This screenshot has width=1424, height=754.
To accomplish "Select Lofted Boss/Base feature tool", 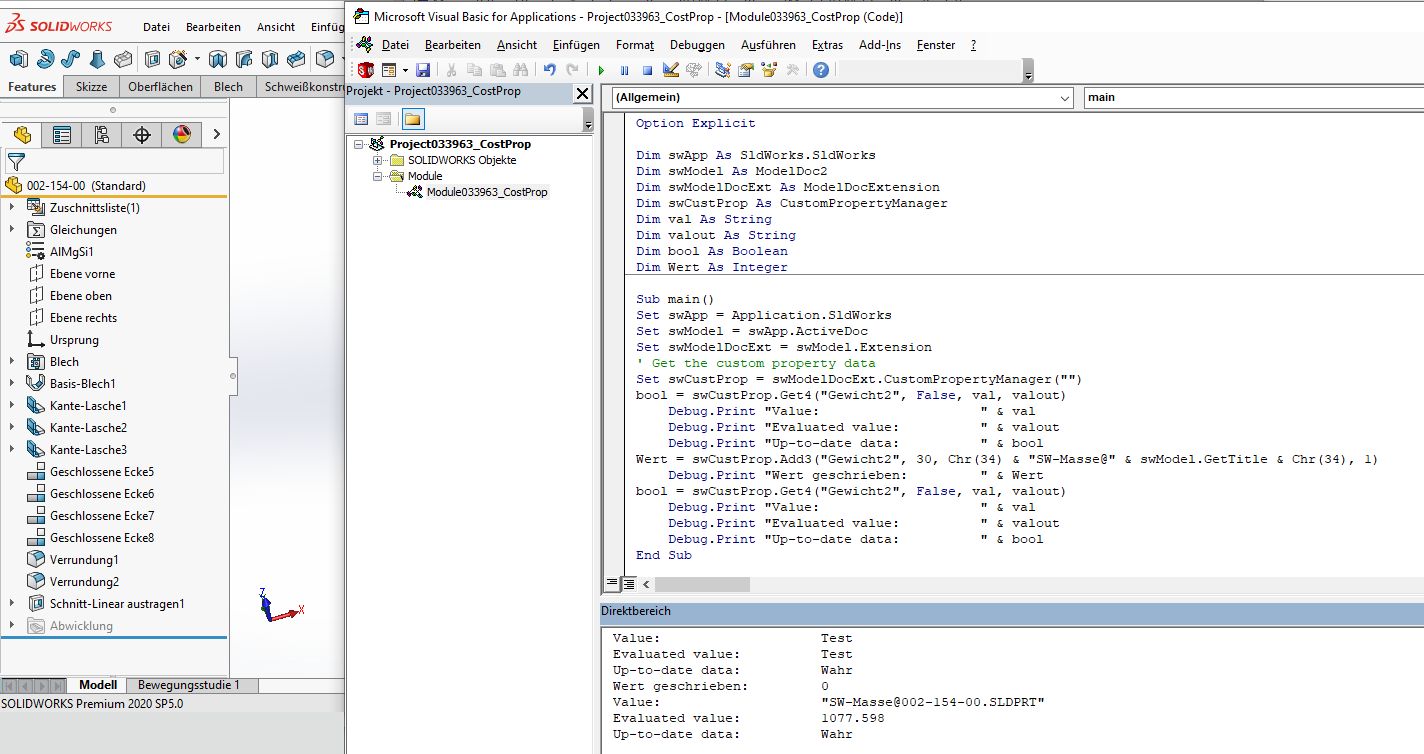I will tap(98, 58).
